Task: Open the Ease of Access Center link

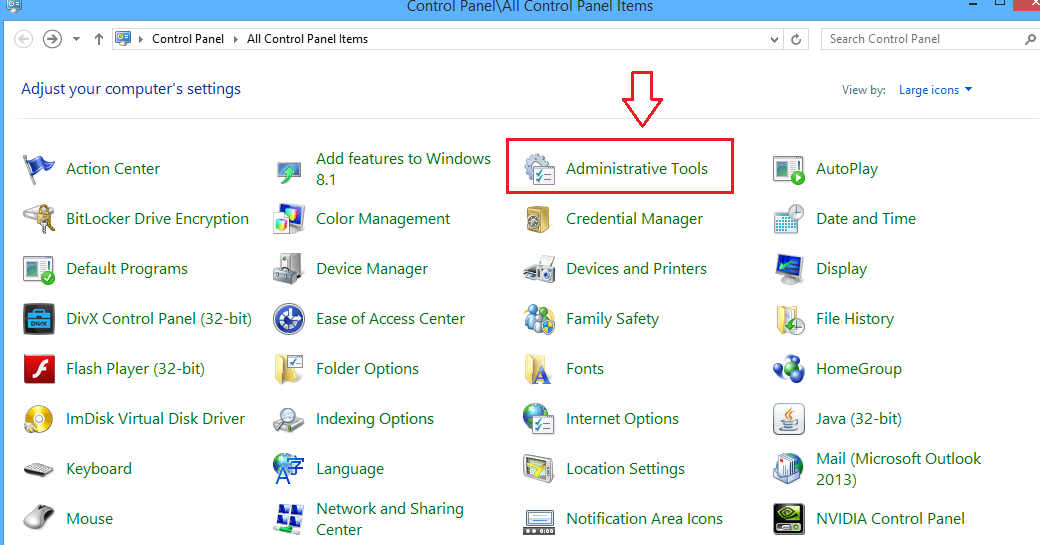Action: coord(390,319)
